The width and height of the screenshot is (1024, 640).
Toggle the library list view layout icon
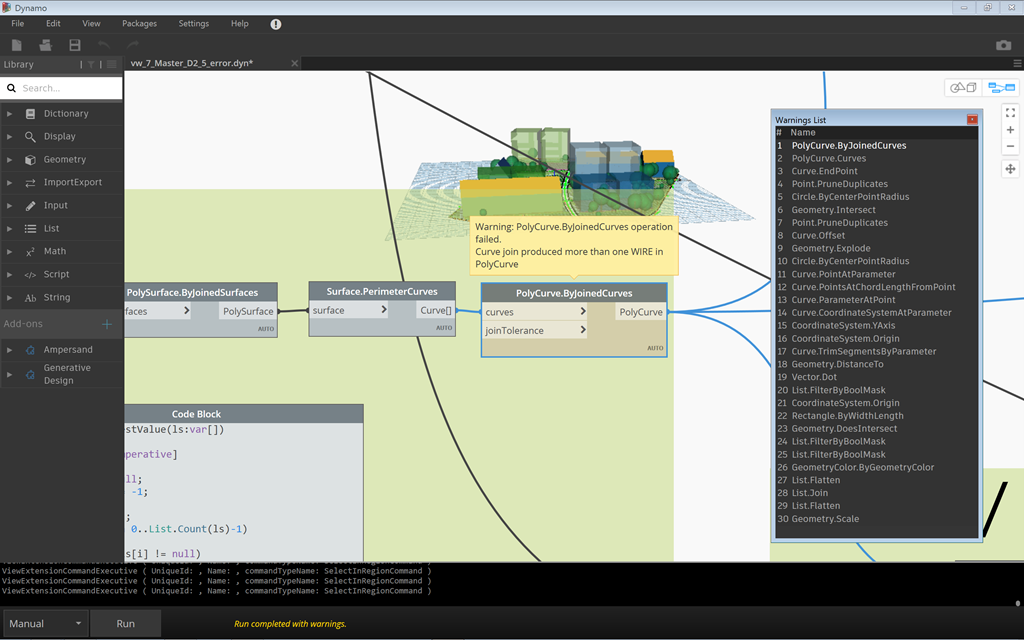pos(111,65)
